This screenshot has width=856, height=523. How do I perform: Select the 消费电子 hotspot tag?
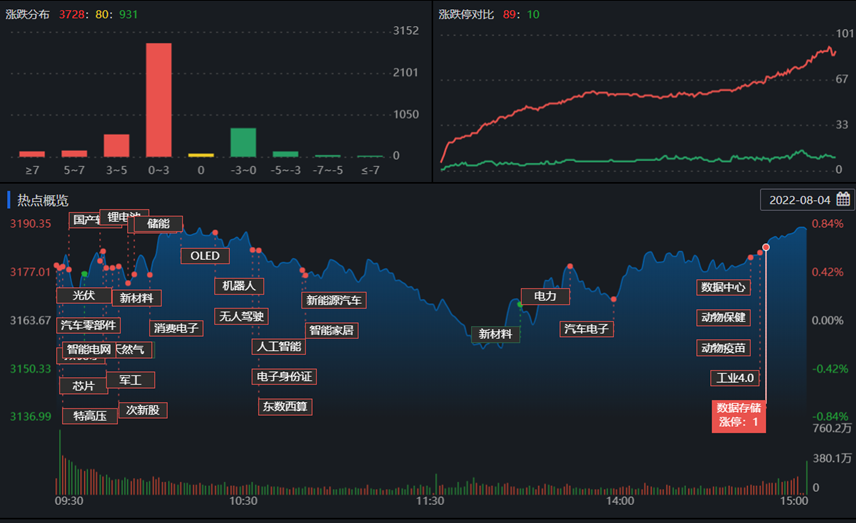(x=176, y=328)
